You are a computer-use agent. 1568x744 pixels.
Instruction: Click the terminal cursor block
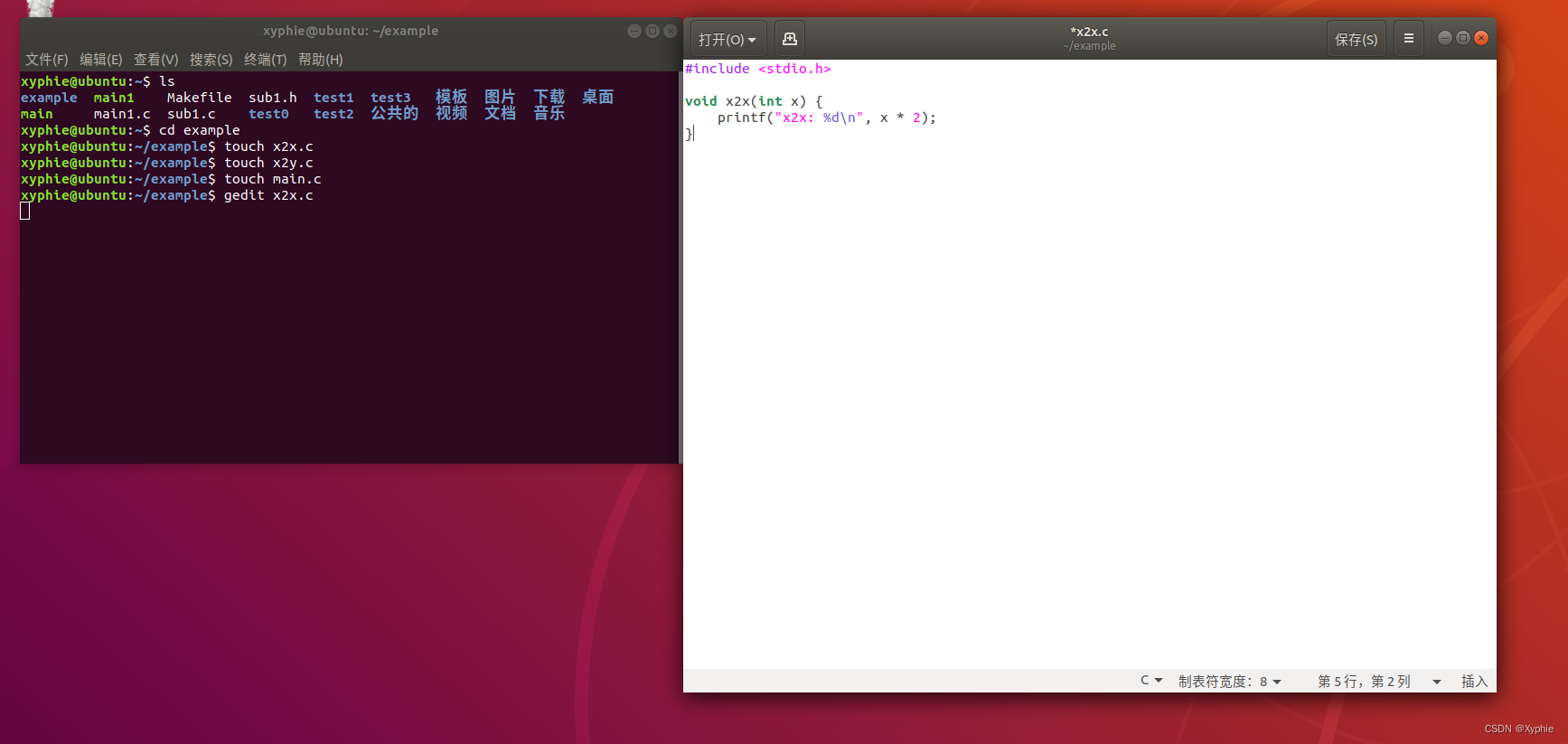click(25, 211)
